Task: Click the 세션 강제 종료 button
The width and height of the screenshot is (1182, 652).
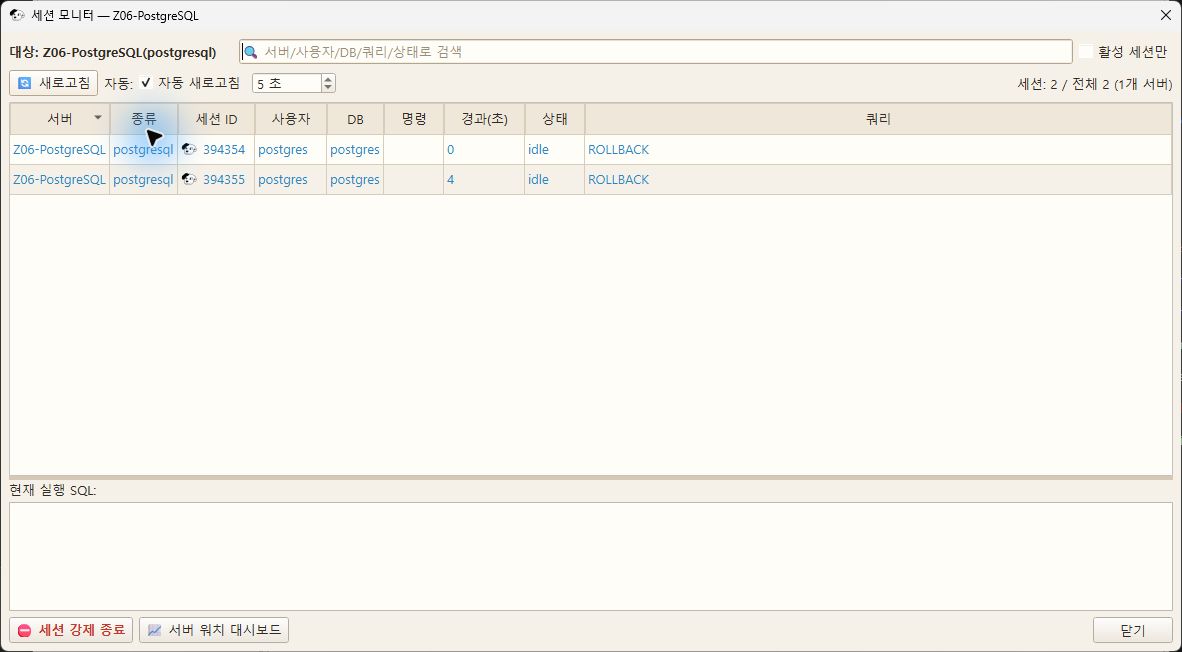Action: pos(72,630)
